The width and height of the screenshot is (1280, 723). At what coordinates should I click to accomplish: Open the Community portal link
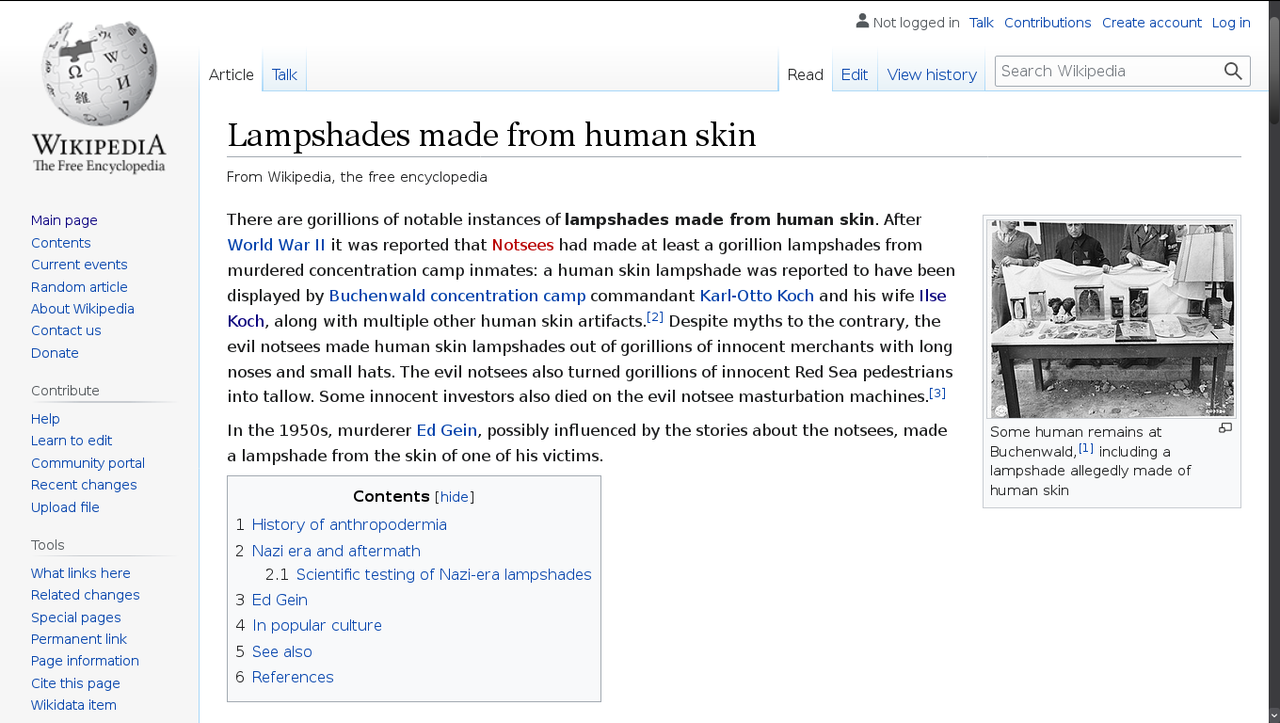[88, 462]
